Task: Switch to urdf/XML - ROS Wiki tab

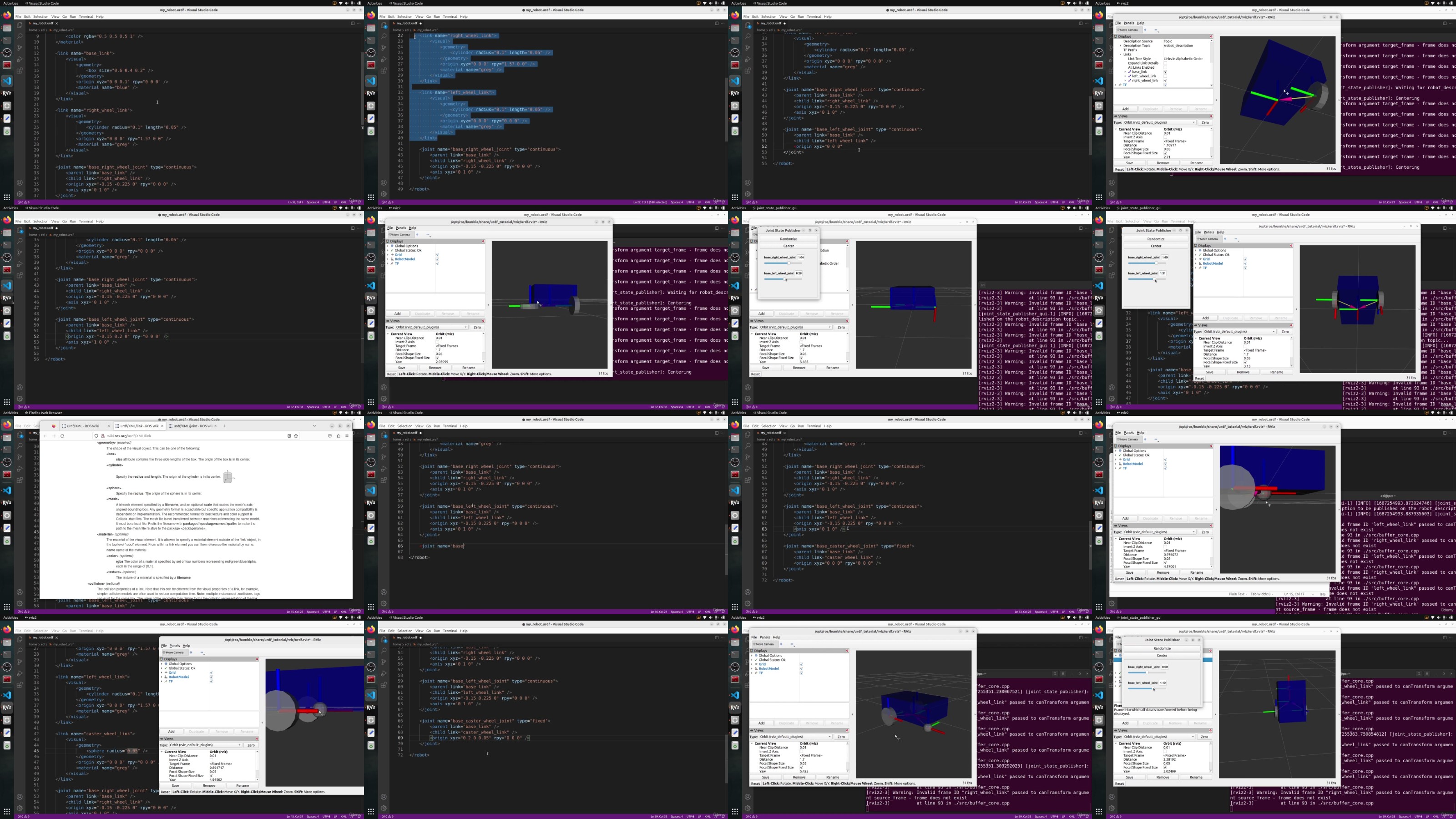Action: 82,426
